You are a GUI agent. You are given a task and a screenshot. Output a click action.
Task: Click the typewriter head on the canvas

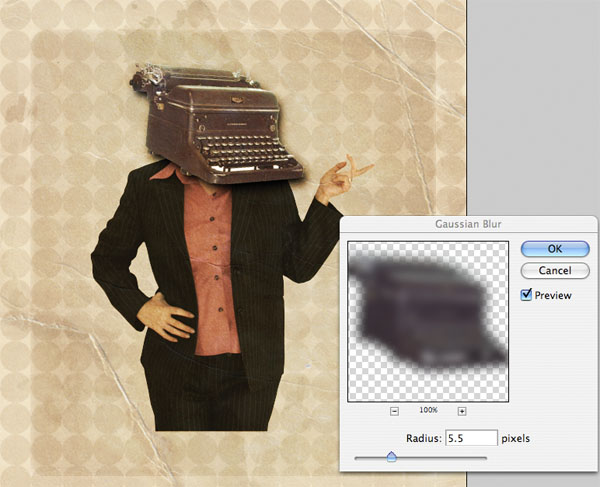click(x=217, y=124)
